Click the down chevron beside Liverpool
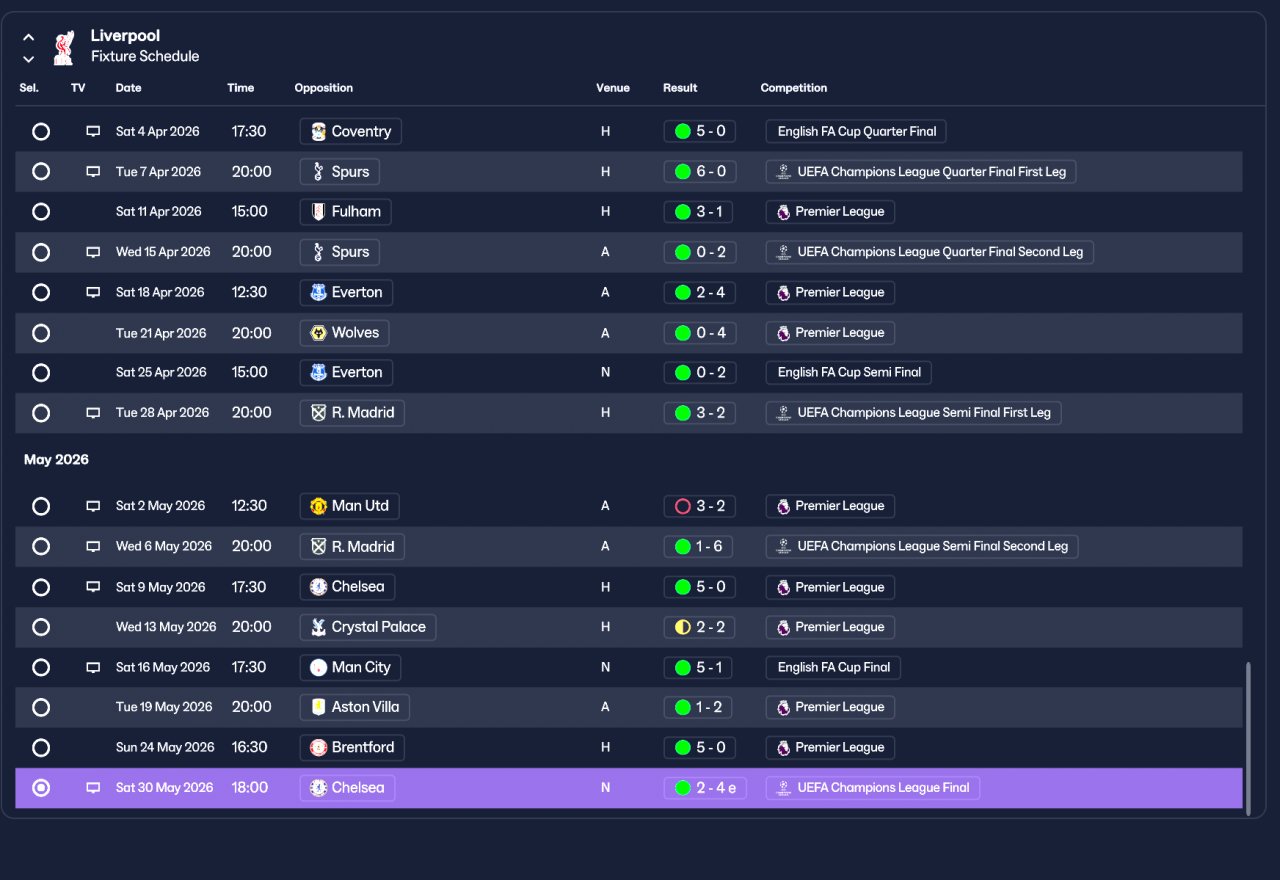1280x880 pixels. pos(29,59)
